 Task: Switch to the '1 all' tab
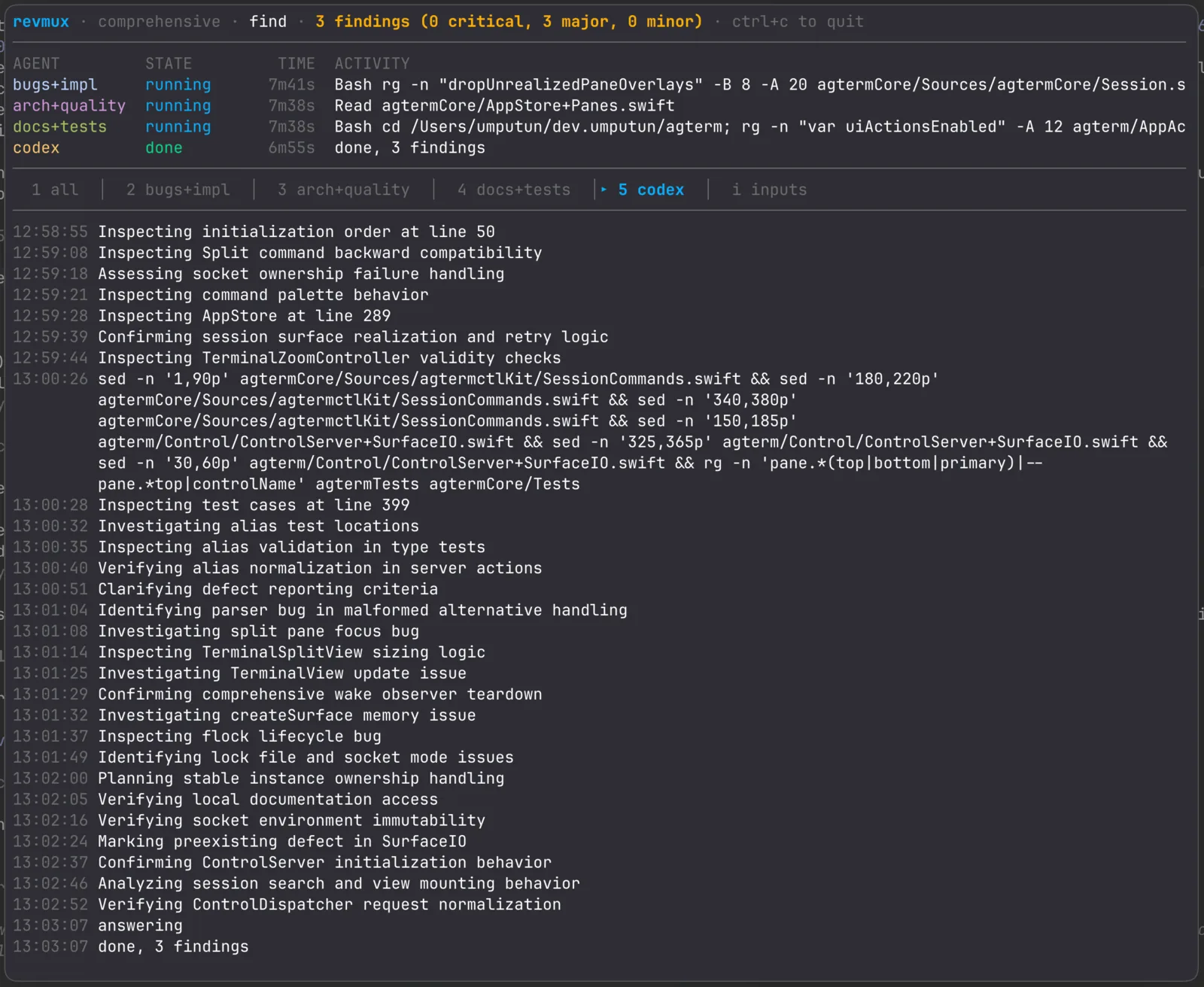click(x=54, y=190)
